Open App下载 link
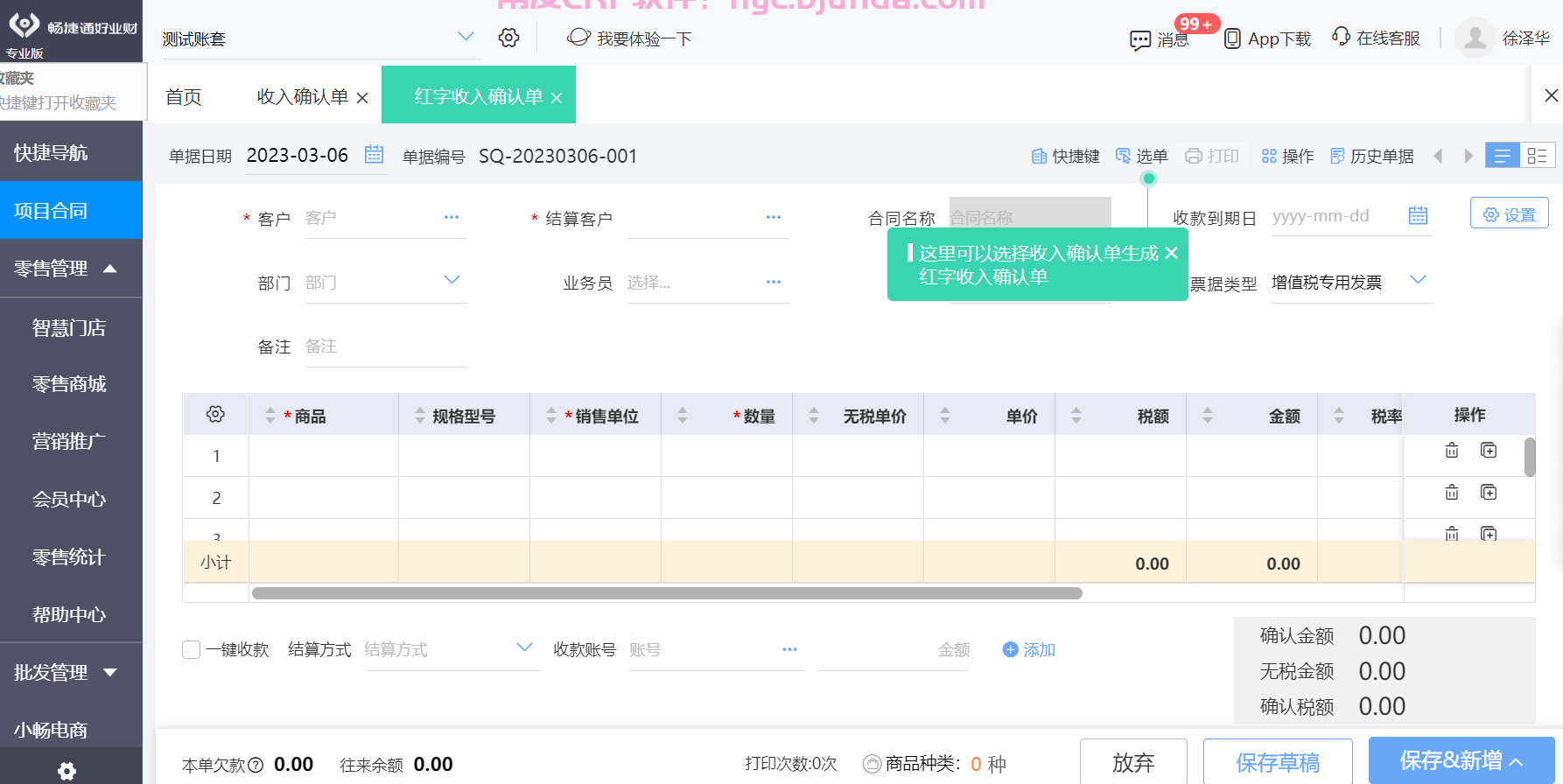The height and width of the screenshot is (784, 1563). coord(1267,38)
